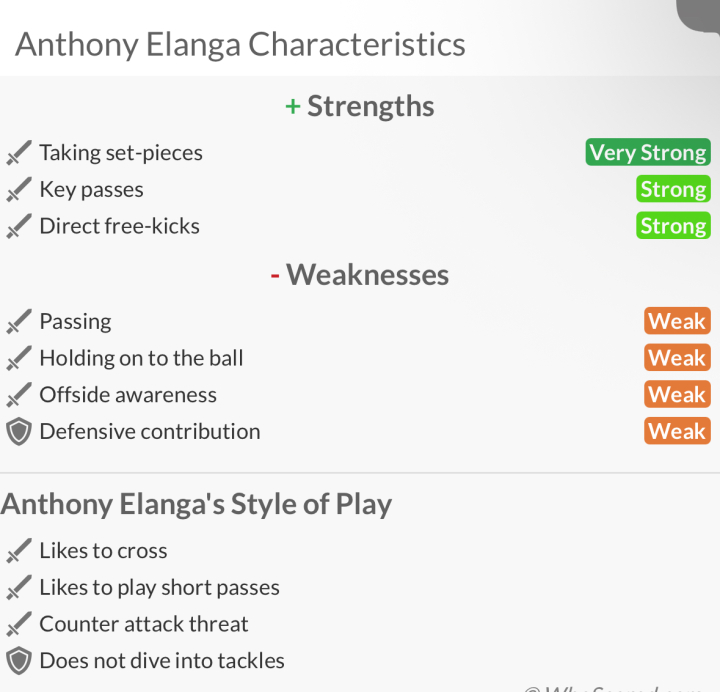Click the shield icon beside Does not dive into tackles

tap(19, 661)
